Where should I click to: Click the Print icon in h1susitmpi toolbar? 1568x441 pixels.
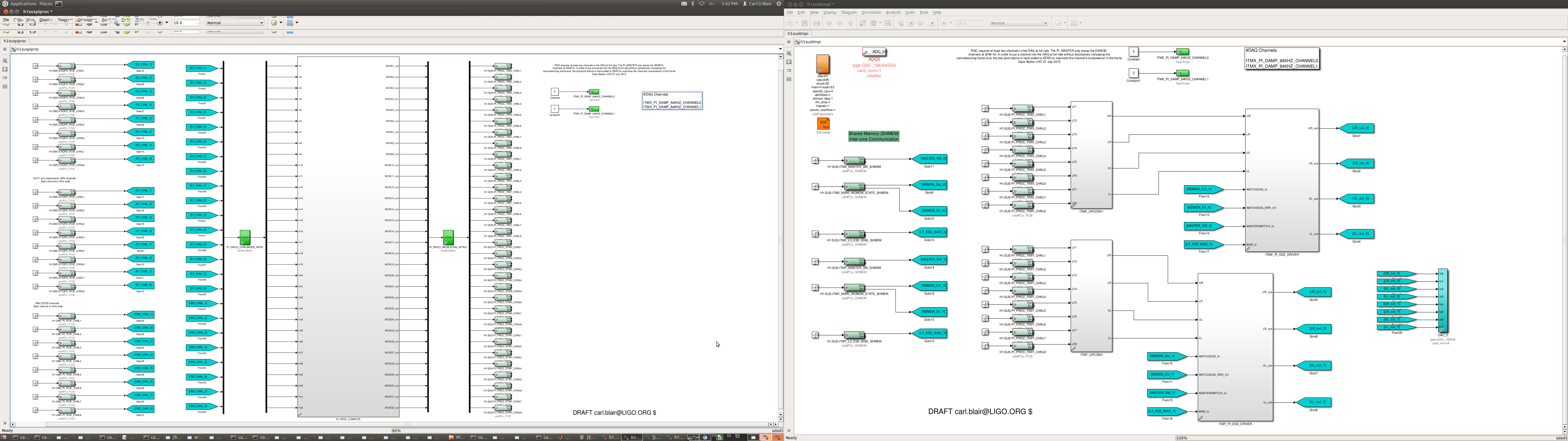tap(817, 23)
